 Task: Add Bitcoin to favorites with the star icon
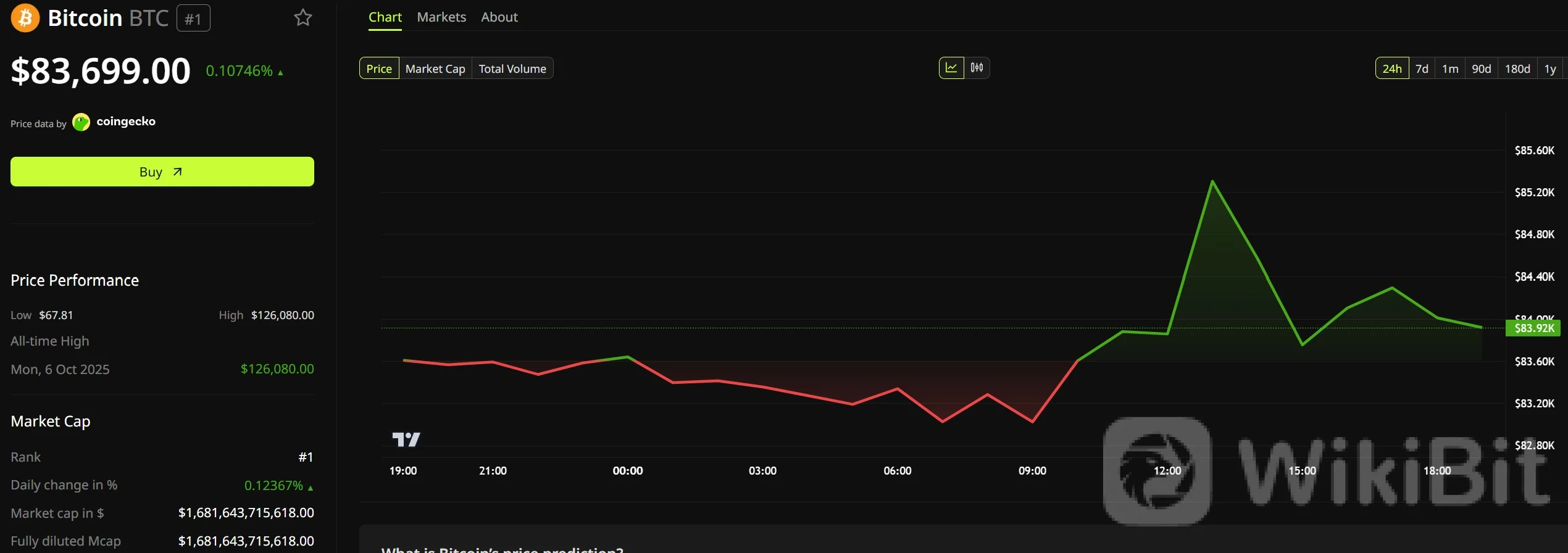[302, 18]
